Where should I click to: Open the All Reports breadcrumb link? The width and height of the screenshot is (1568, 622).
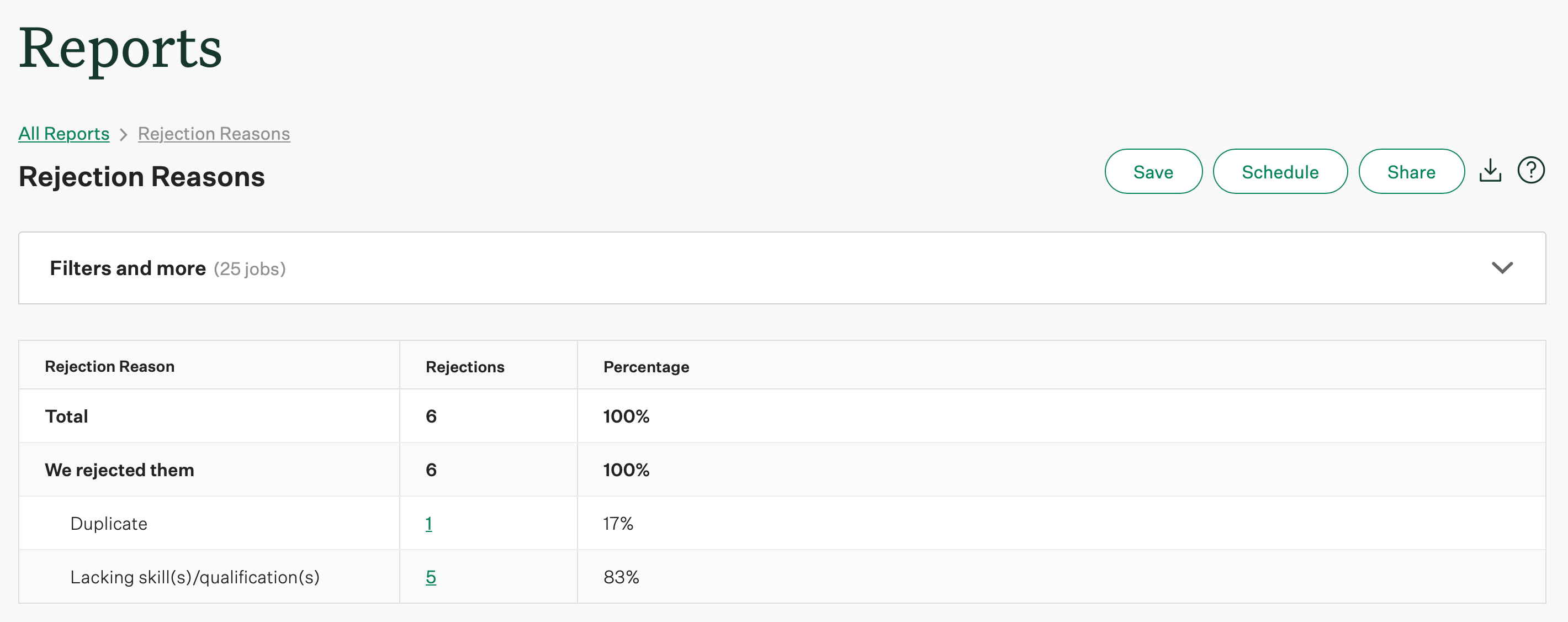[x=63, y=133]
